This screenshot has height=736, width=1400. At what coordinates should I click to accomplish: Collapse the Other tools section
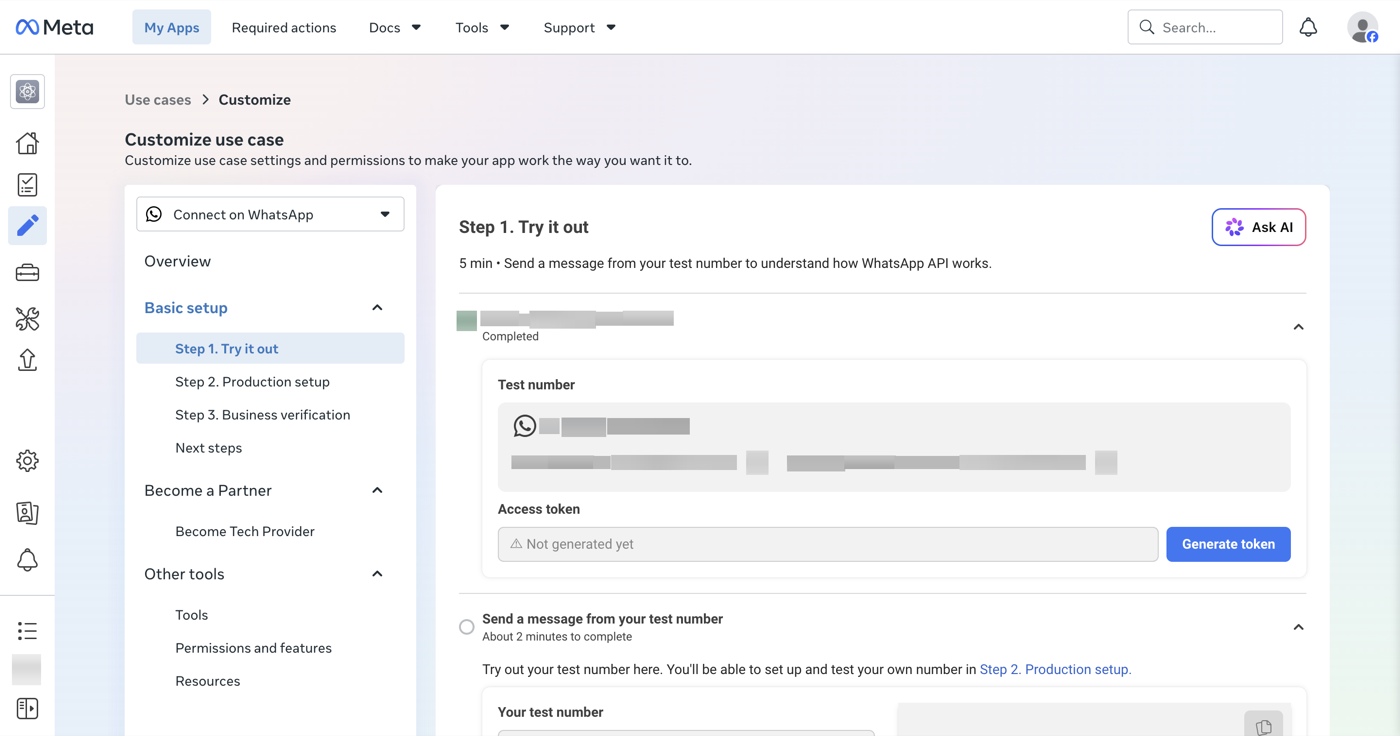(377, 574)
